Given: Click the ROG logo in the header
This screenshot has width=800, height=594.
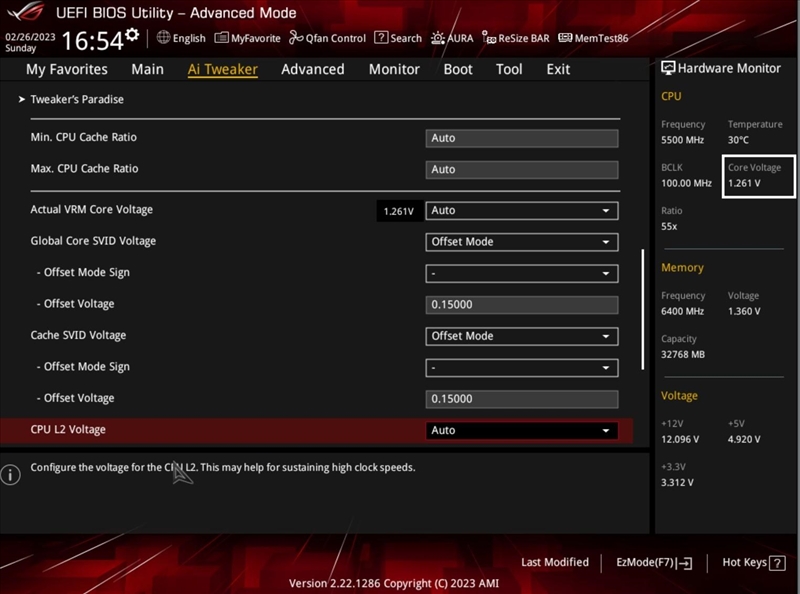Looking at the screenshot, I should 27,12.
